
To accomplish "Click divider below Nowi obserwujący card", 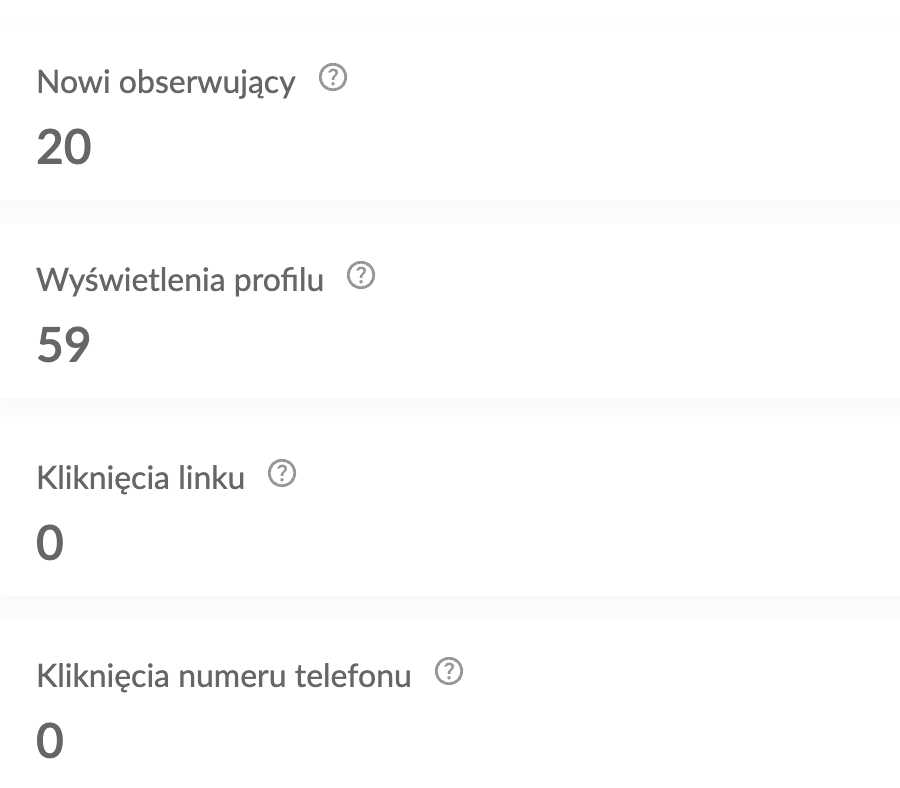I will 450,210.
